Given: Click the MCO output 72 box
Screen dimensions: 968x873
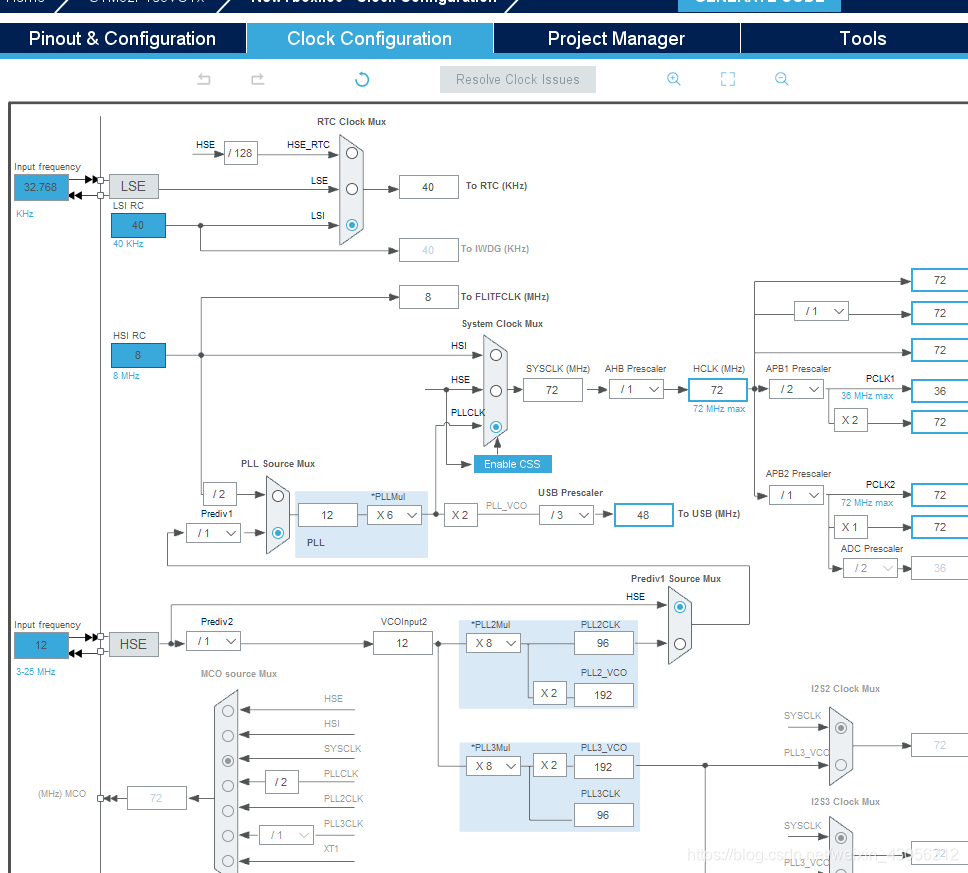Looking at the screenshot, I should tap(157, 798).
